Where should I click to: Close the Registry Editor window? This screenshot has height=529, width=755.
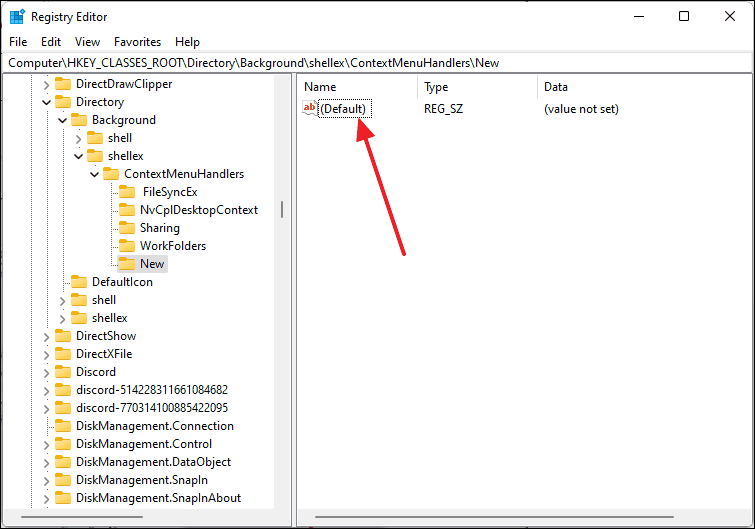(x=729, y=16)
